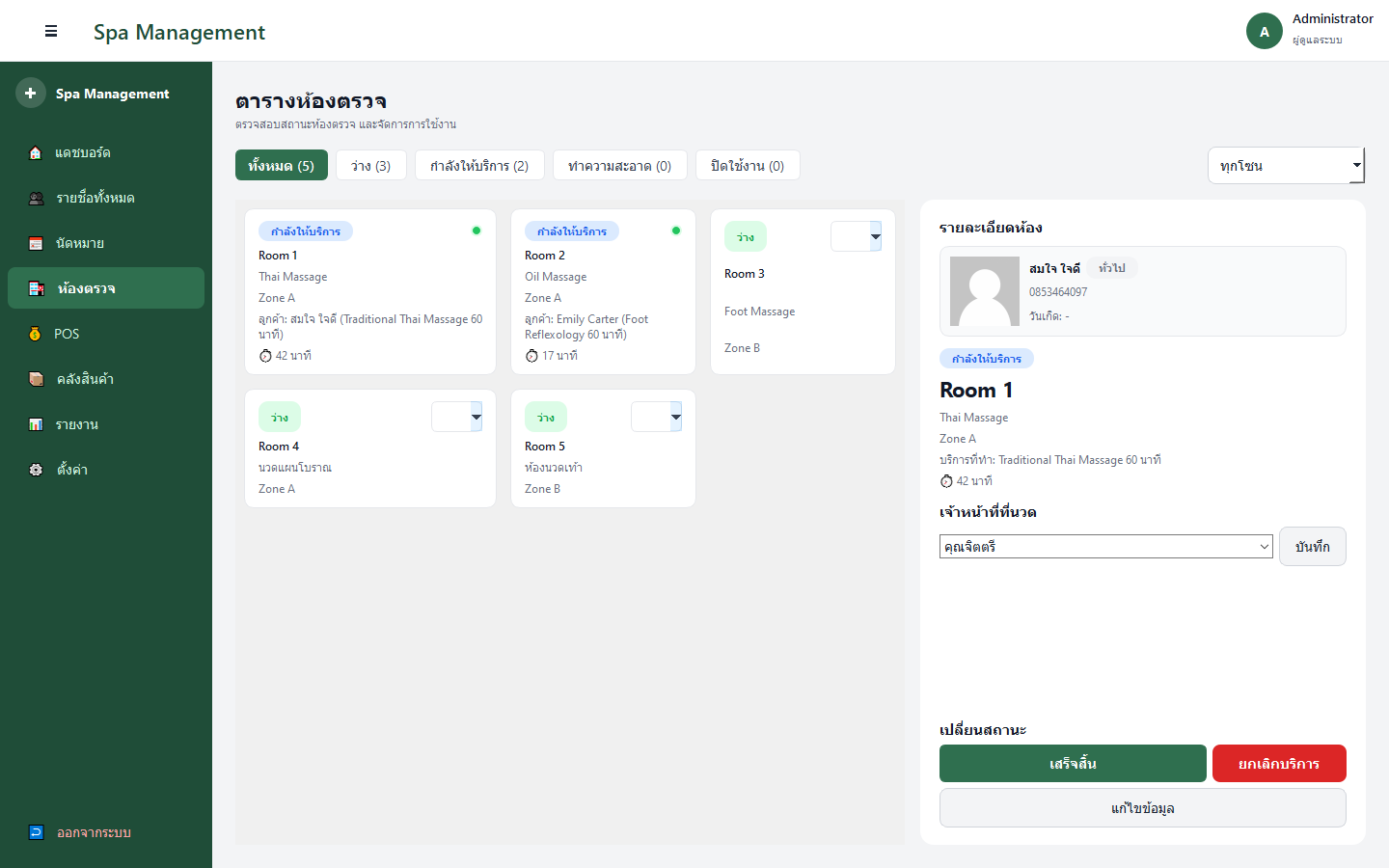
Task: Click the กำลังให้บริการ badge in room details
Action: 987,359
